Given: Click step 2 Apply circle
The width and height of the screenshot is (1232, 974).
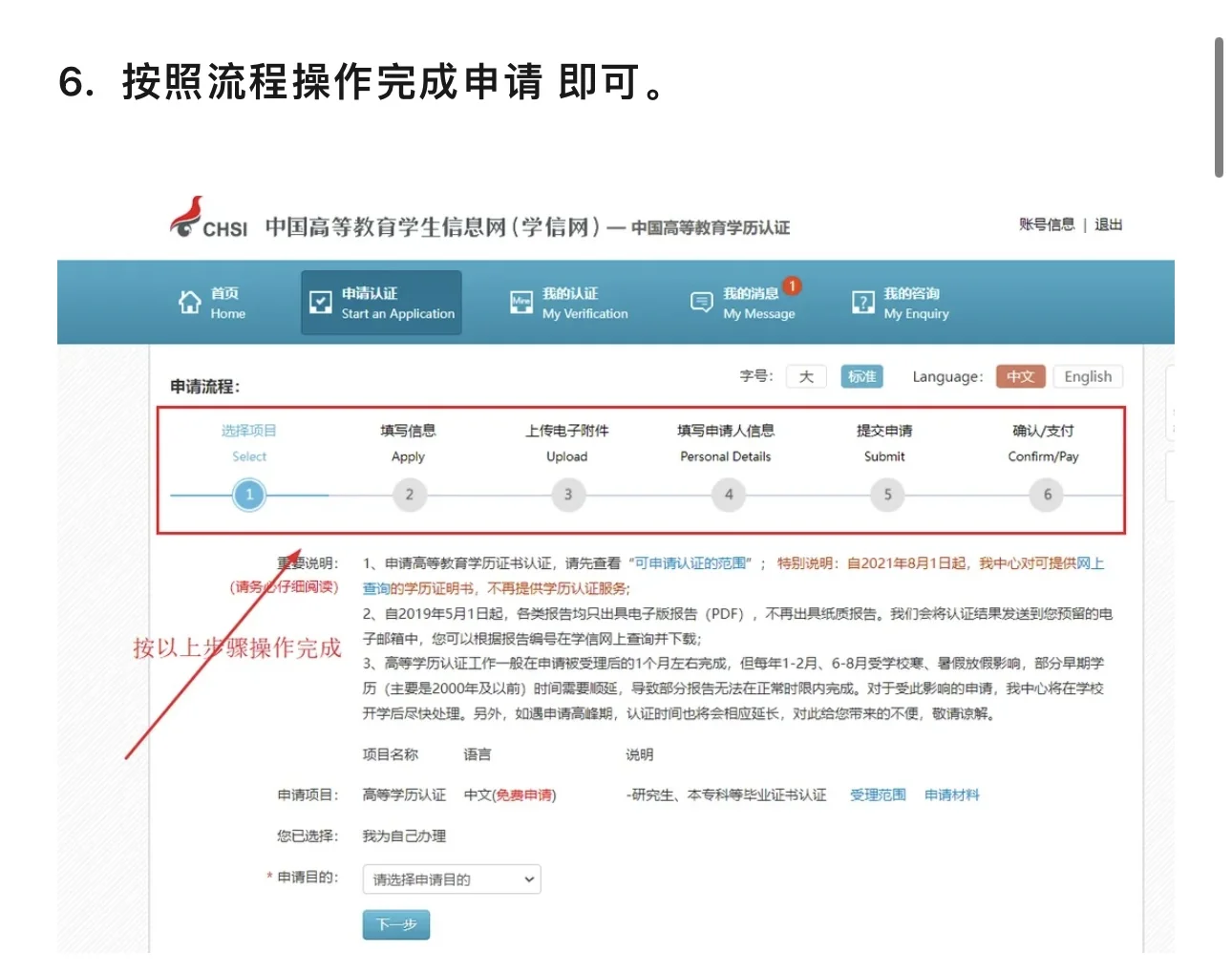Looking at the screenshot, I should click(409, 495).
